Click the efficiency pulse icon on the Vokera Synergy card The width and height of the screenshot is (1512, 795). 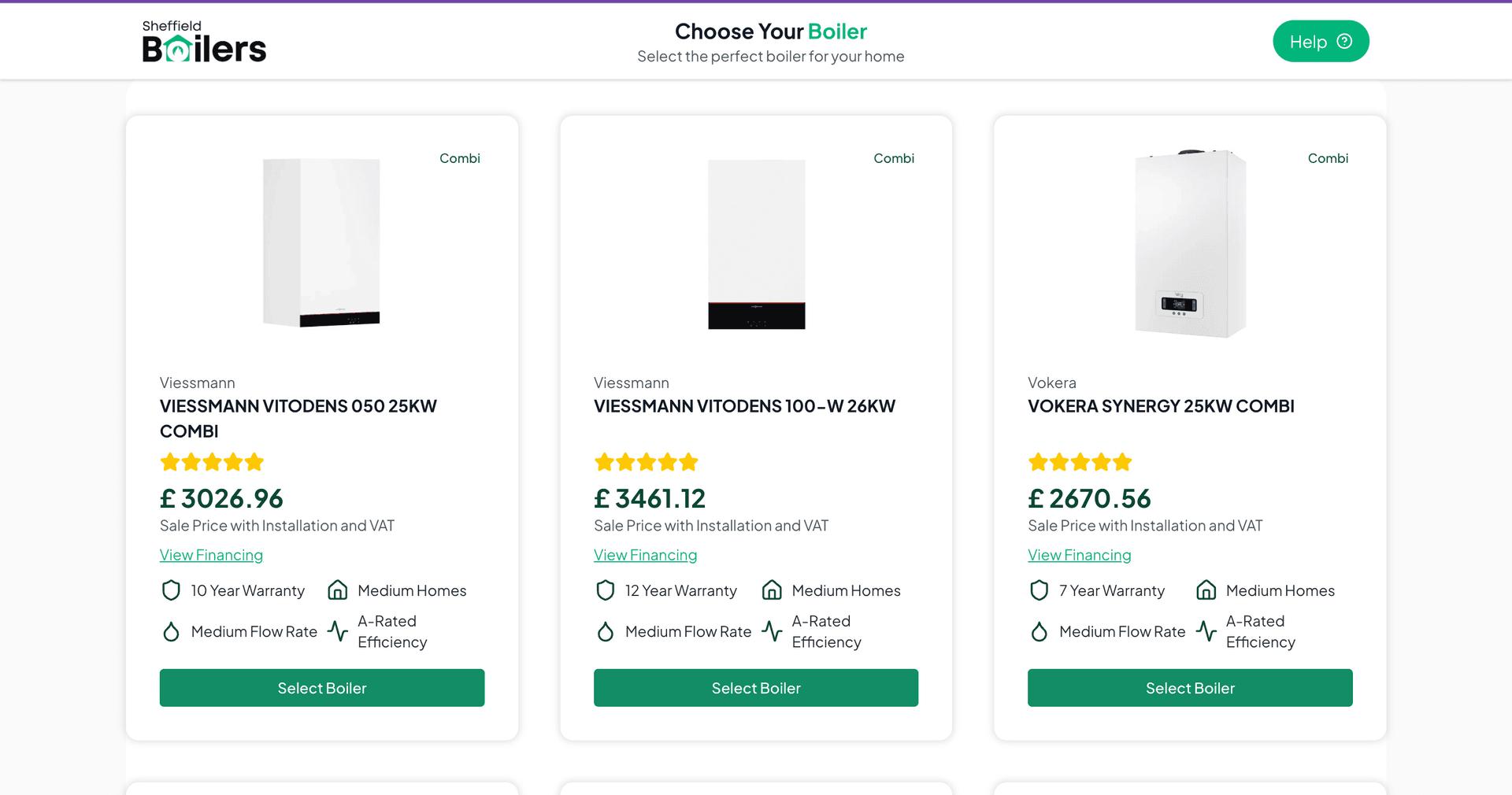(1206, 631)
